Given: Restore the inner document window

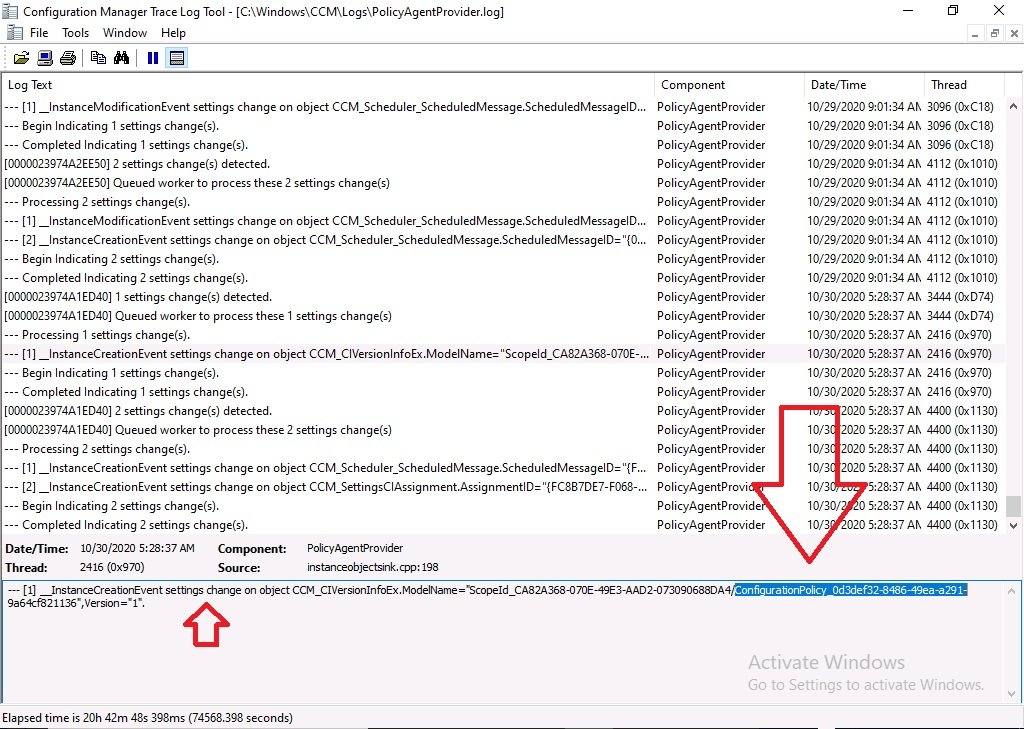Looking at the screenshot, I should [x=995, y=33].
